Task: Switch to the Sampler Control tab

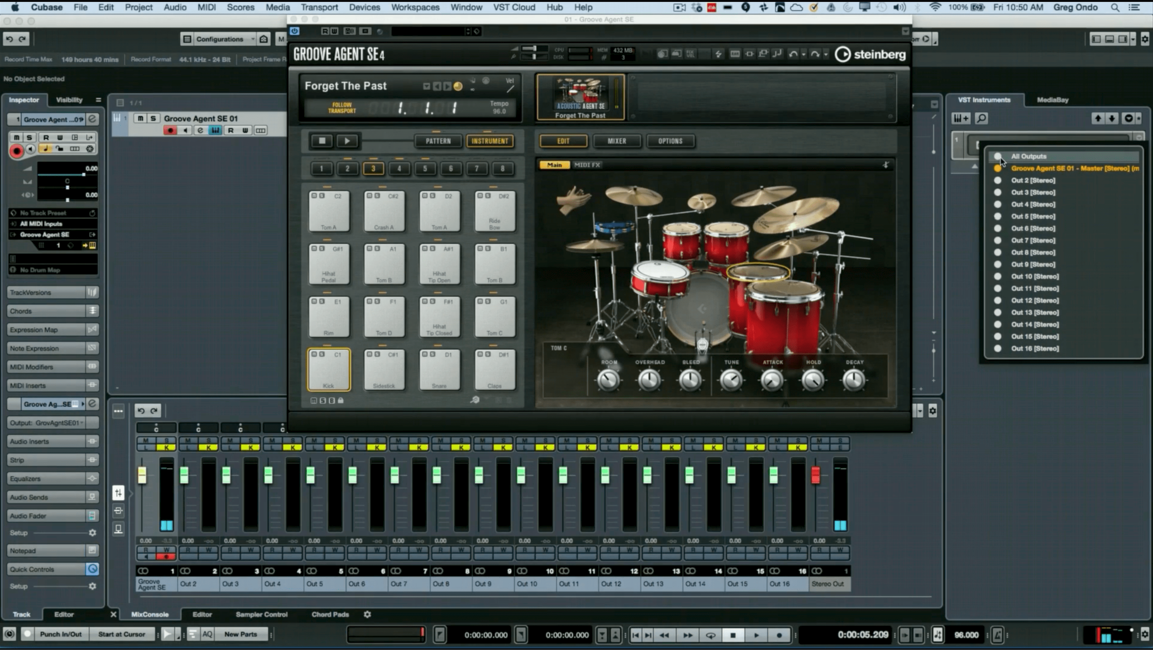Action: pyautogui.click(x=261, y=614)
